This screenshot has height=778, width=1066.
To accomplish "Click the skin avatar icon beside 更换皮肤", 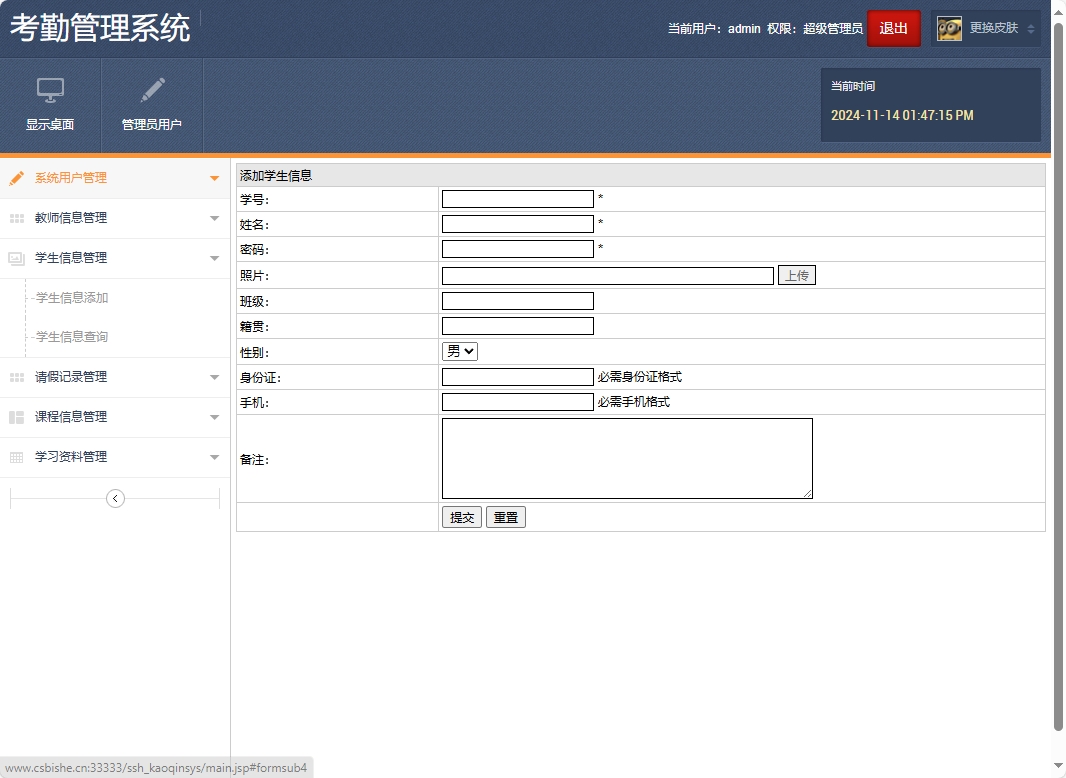I will [949, 29].
